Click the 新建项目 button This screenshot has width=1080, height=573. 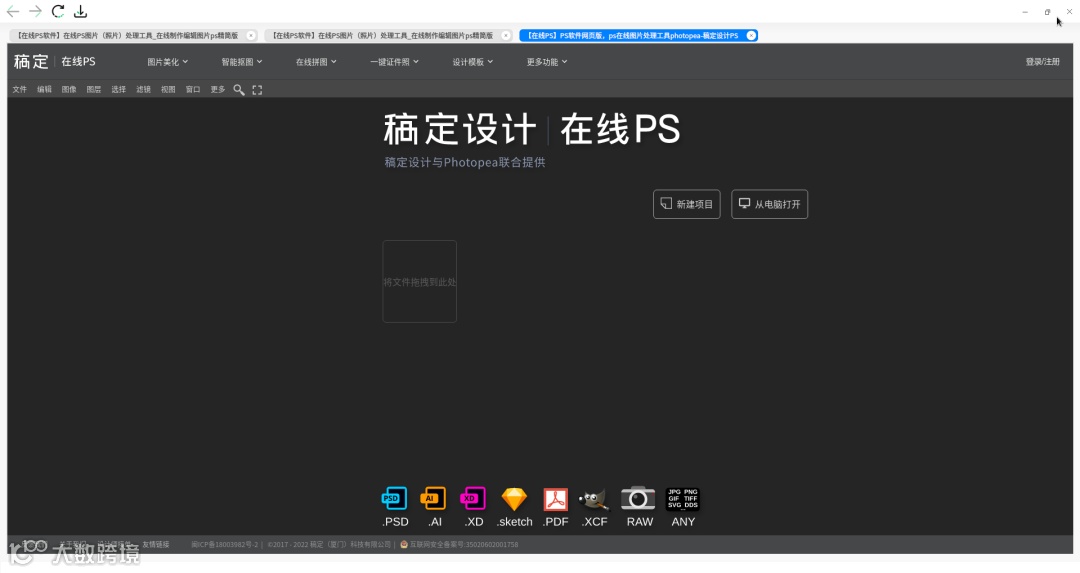(687, 204)
